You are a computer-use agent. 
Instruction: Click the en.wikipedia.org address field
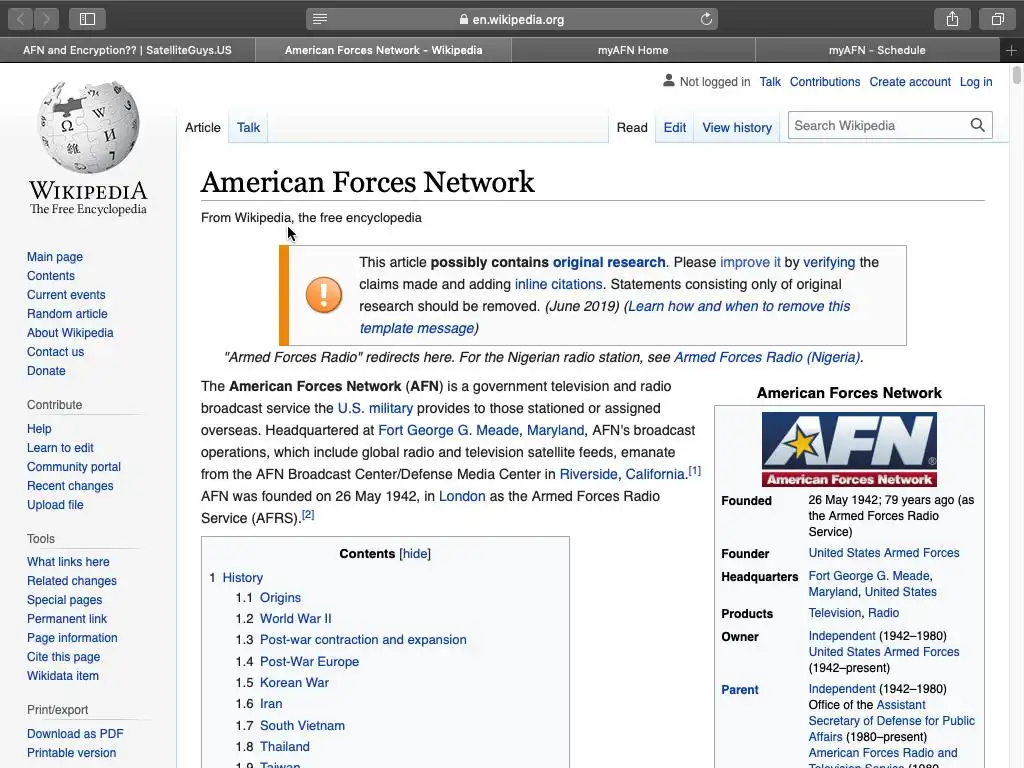click(512, 19)
